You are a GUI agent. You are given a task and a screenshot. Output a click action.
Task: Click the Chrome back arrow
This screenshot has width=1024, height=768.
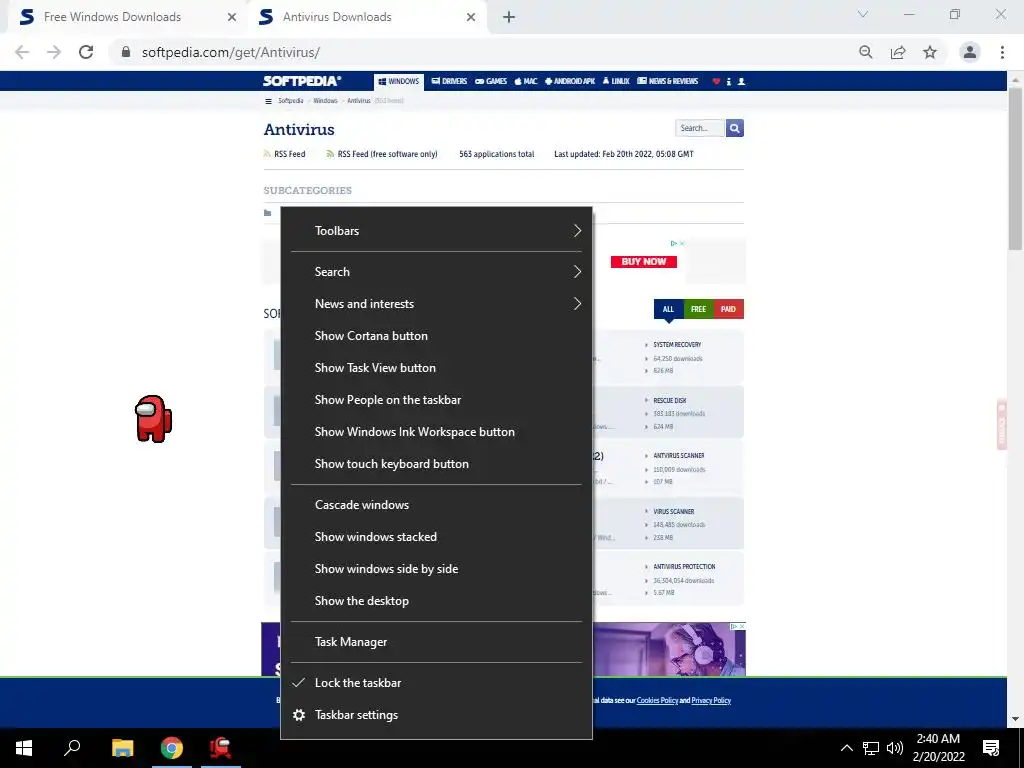click(22, 52)
